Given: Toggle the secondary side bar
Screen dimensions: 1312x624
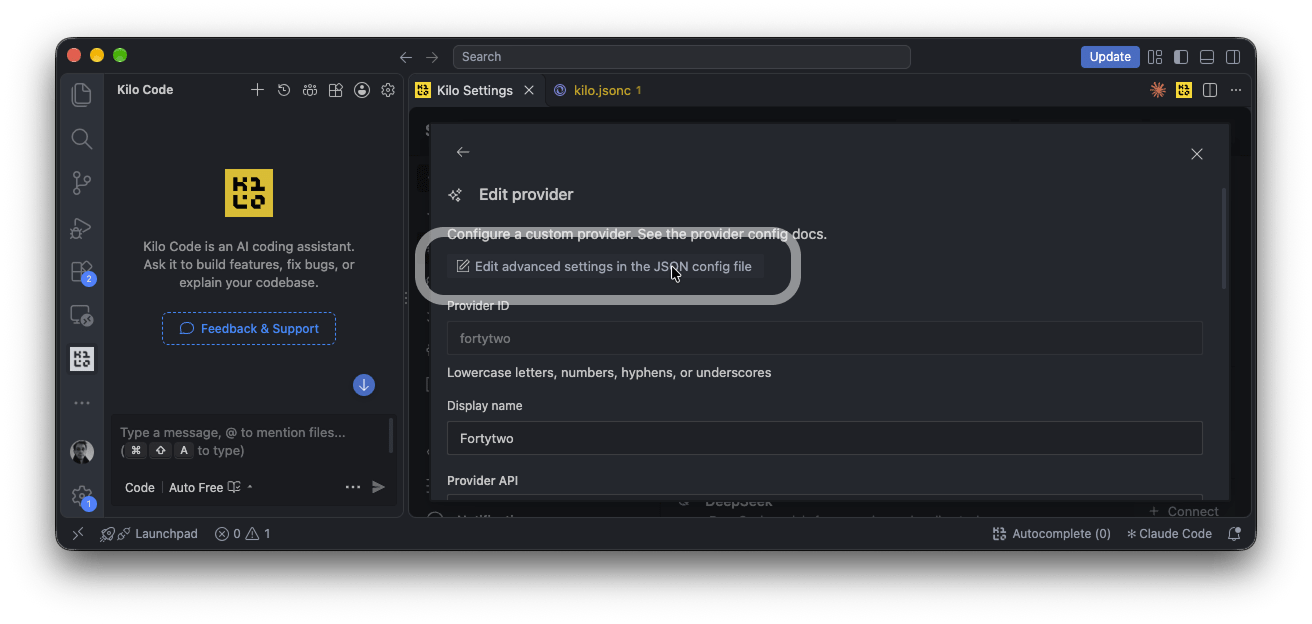Looking at the screenshot, I should [1234, 57].
